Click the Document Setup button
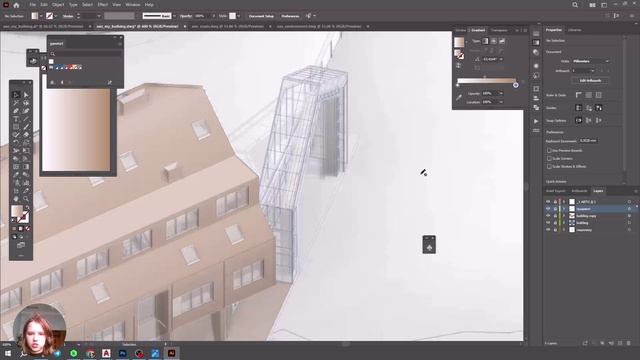This screenshot has width=640, height=360. (x=261, y=16)
